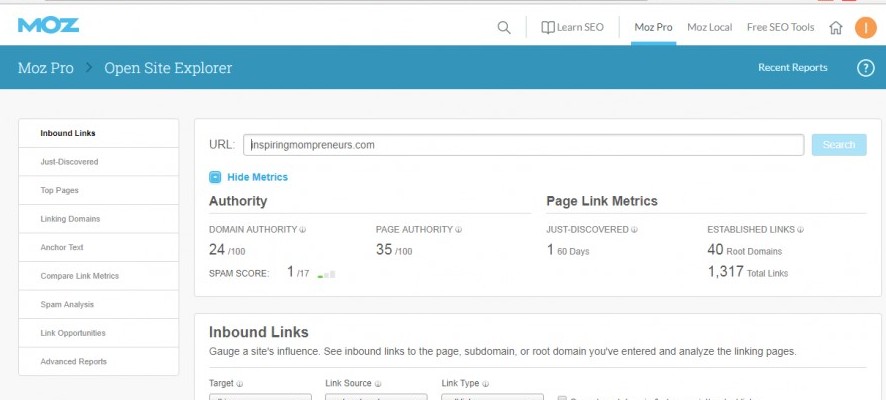Open Top Pages in sidebar

point(99,190)
